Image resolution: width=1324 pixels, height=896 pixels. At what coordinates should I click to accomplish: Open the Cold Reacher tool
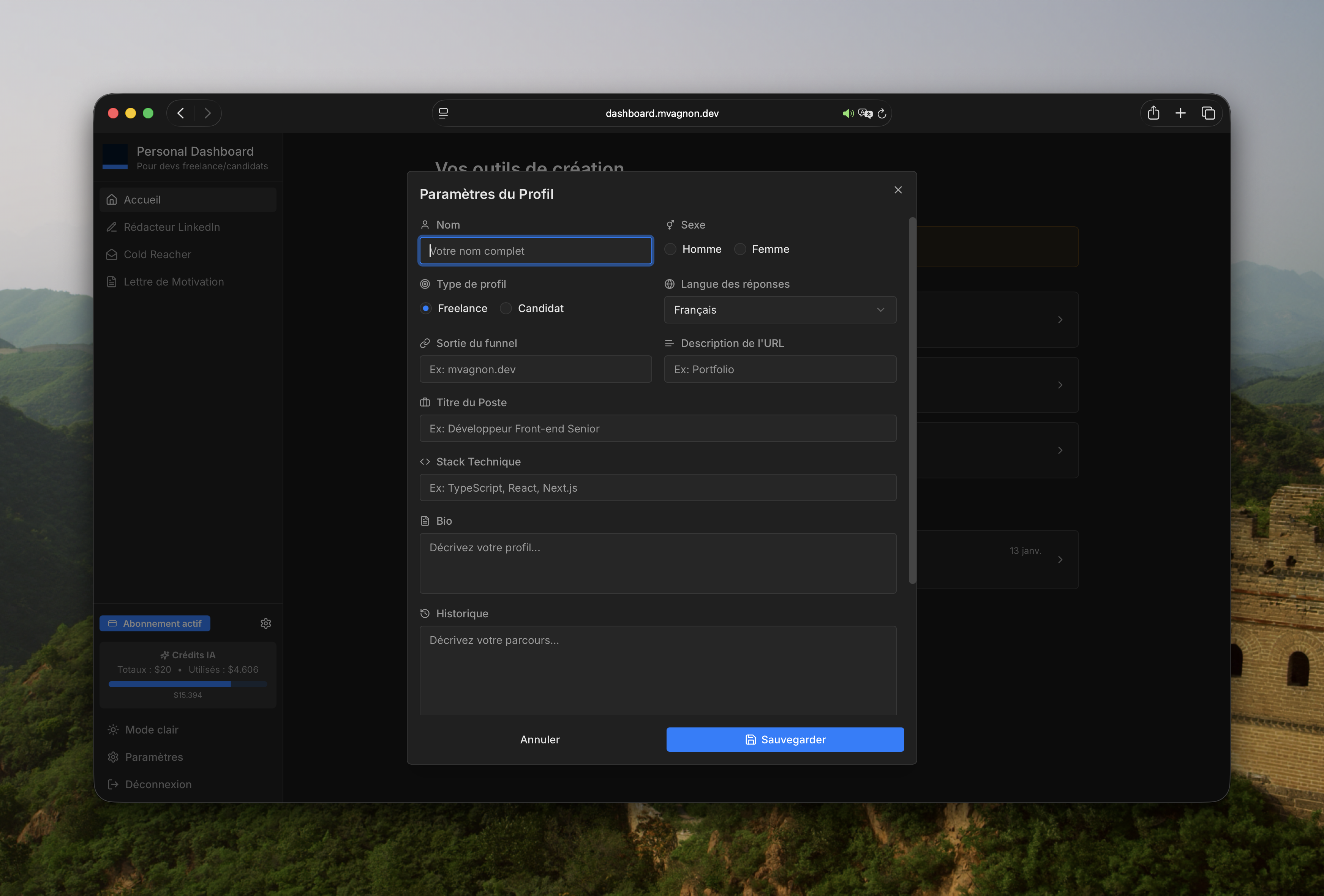pyautogui.click(x=157, y=254)
